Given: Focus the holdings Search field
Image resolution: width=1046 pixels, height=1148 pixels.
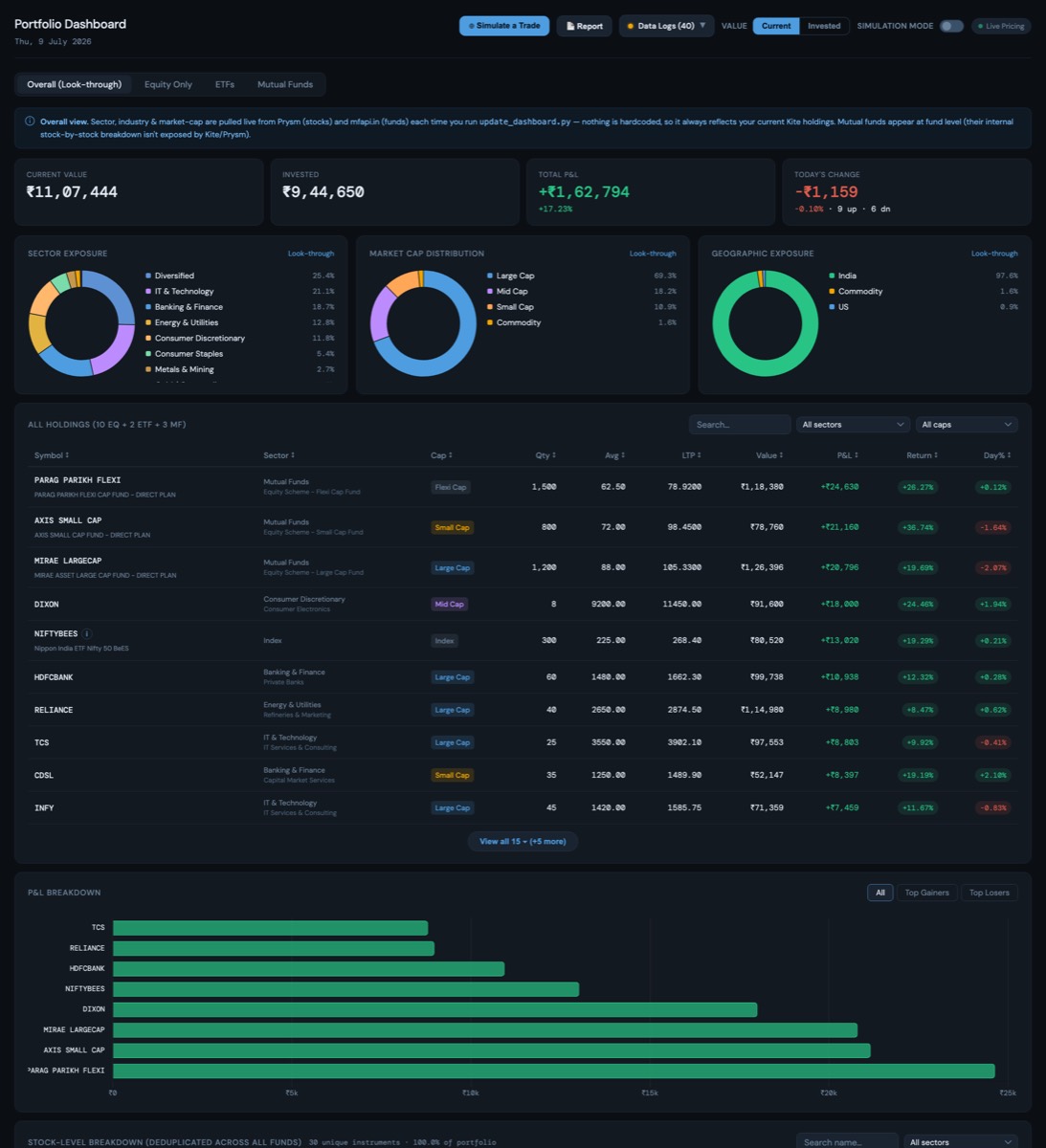Looking at the screenshot, I should click(x=740, y=425).
